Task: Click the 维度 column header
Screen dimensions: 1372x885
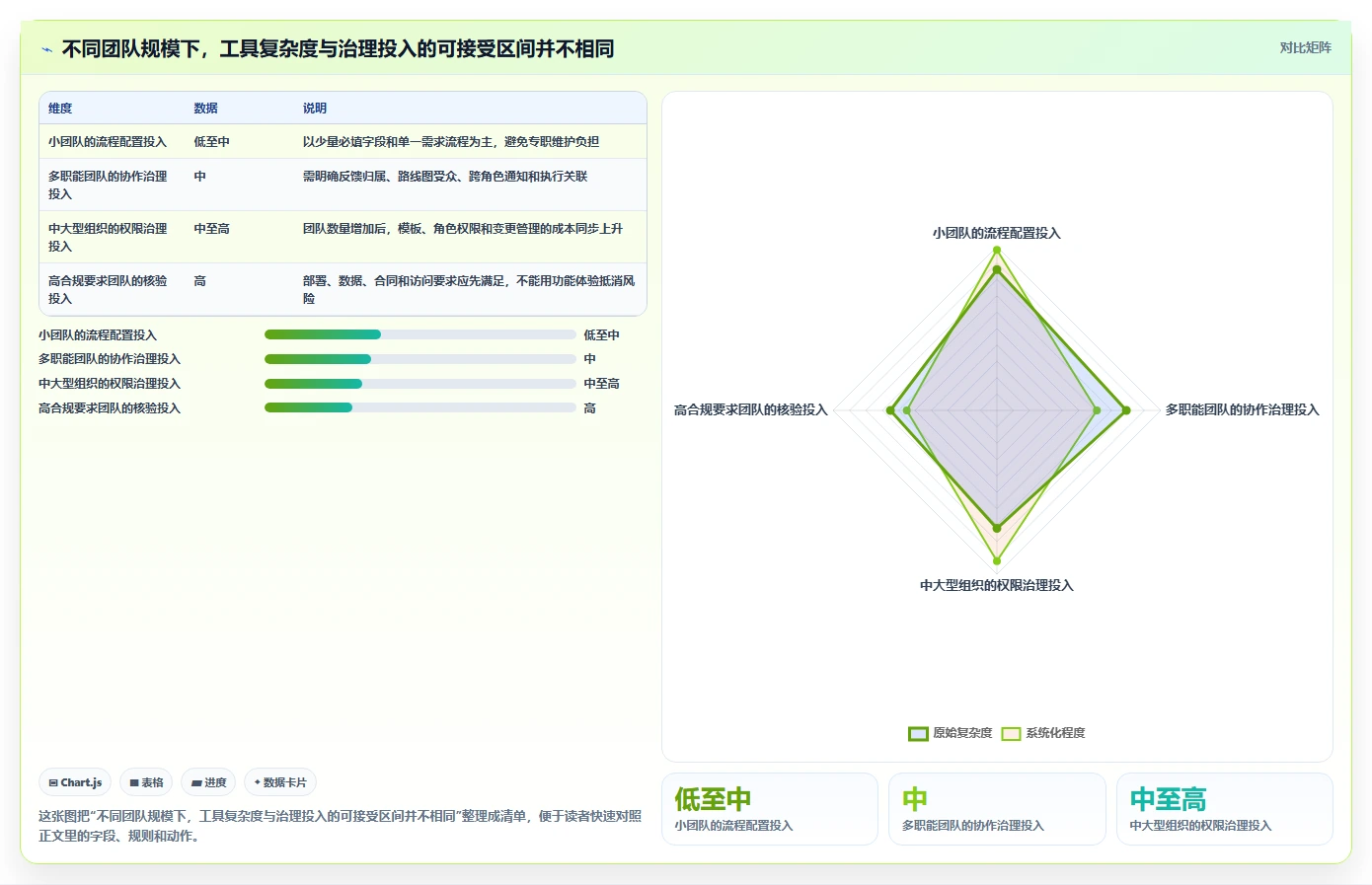Action: (60, 109)
